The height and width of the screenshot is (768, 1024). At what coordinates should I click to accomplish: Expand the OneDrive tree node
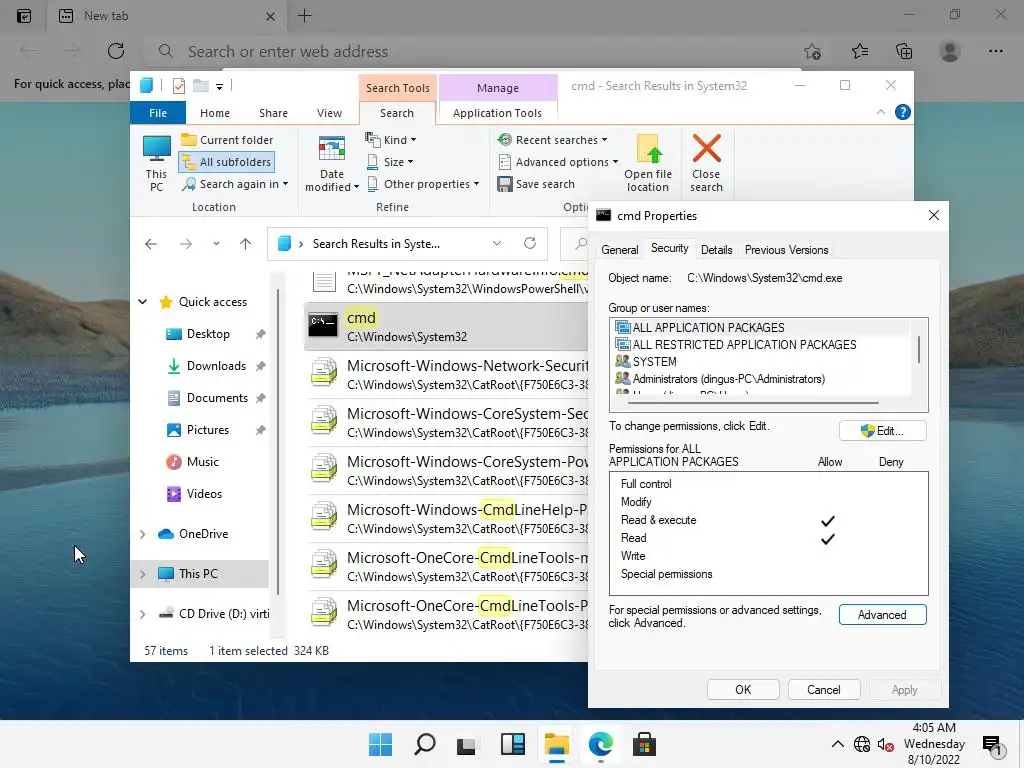click(142, 534)
